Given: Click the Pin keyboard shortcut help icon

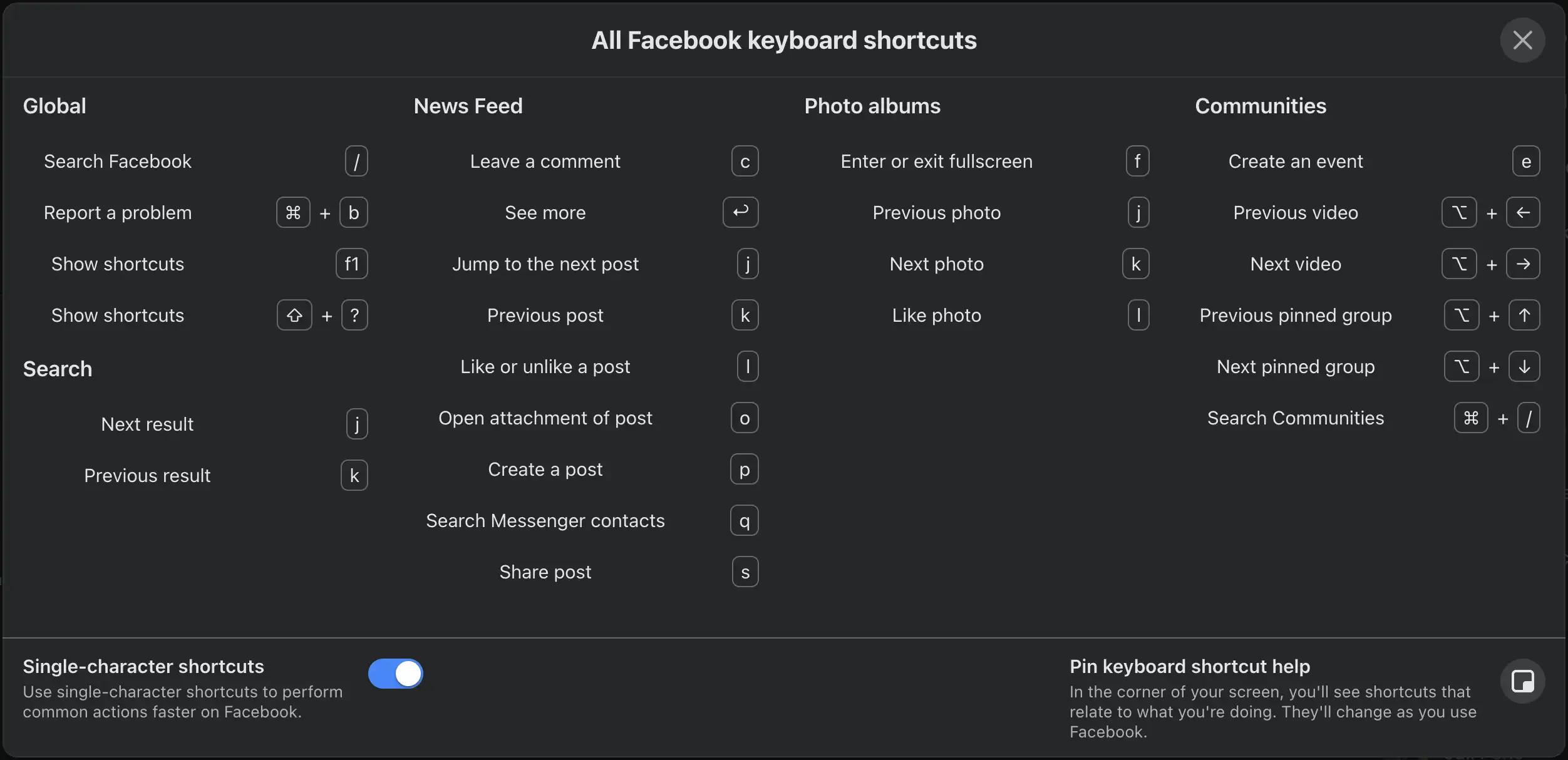Looking at the screenshot, I should pyautogui.click(x=1522, y=681).
